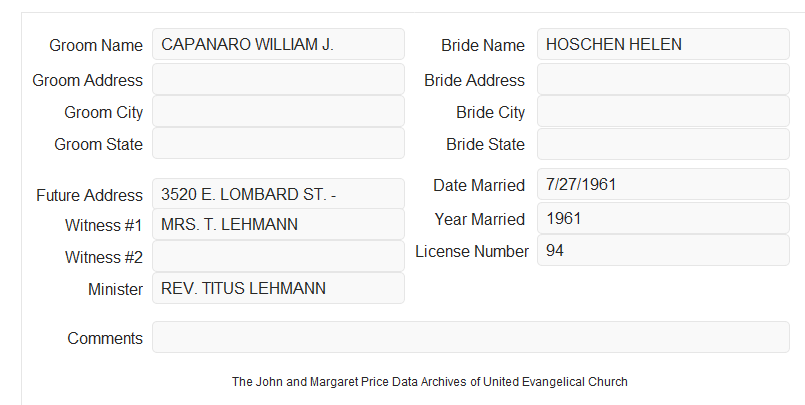Click the Groom City text box

278,111
